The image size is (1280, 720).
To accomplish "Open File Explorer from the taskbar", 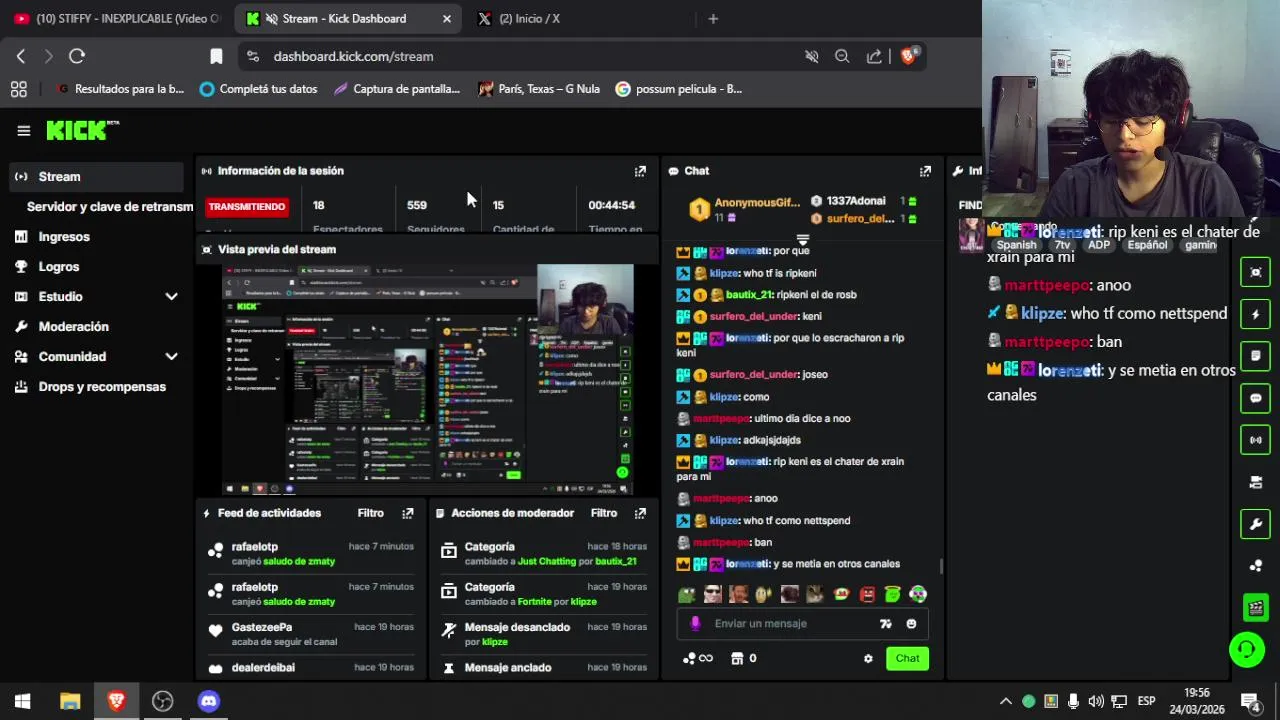I will coord(70,701).
